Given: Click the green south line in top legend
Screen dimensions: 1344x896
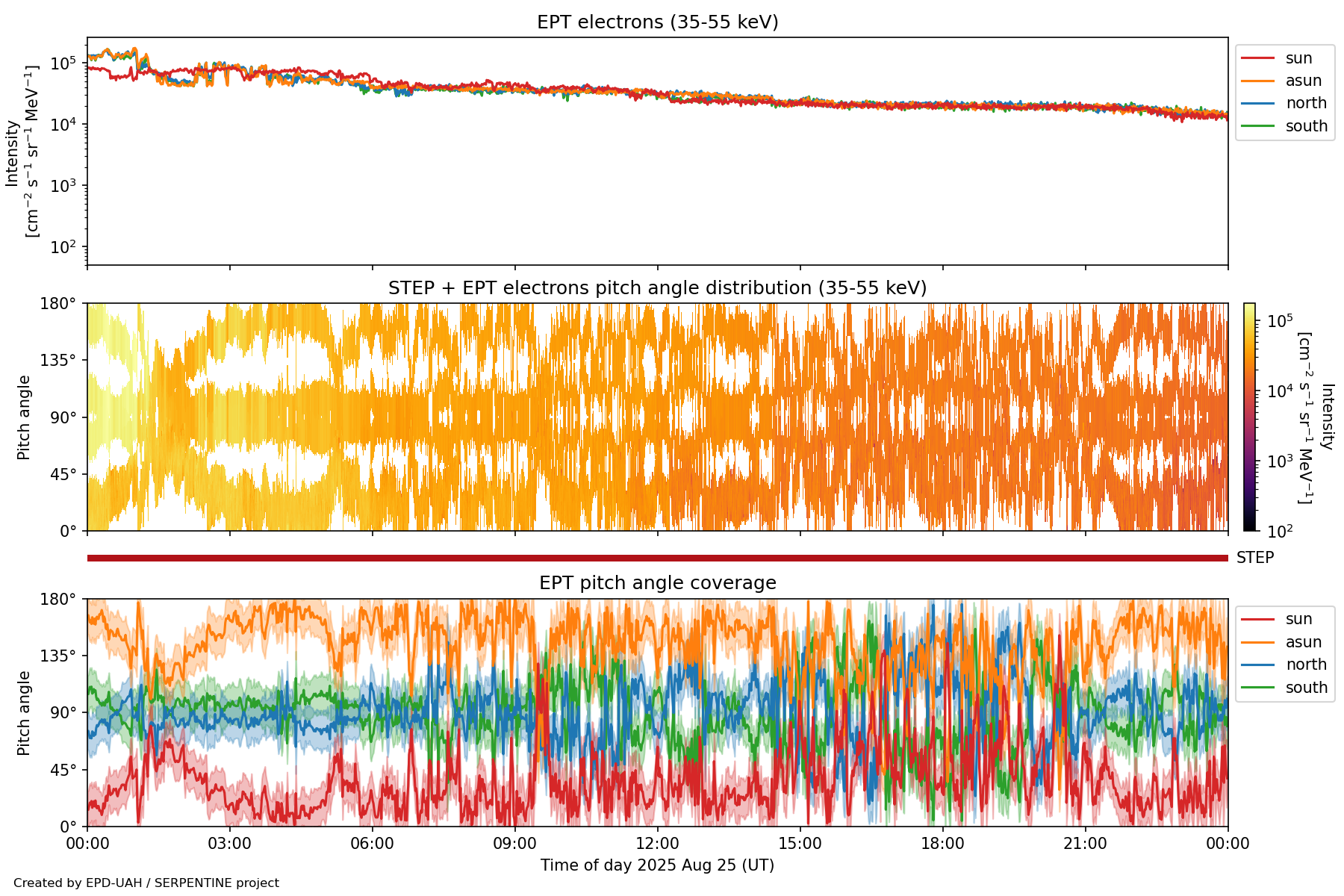Looking at the screenshot, I should tap(1257, 126).
